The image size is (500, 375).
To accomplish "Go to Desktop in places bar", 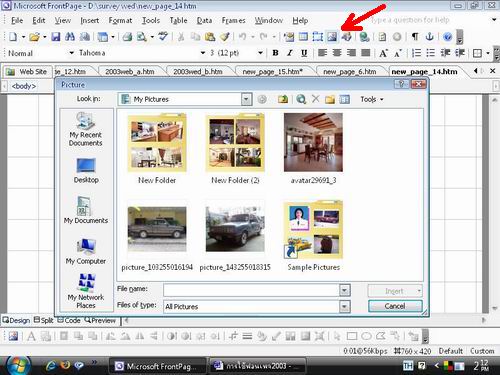I will pos(86,171).
